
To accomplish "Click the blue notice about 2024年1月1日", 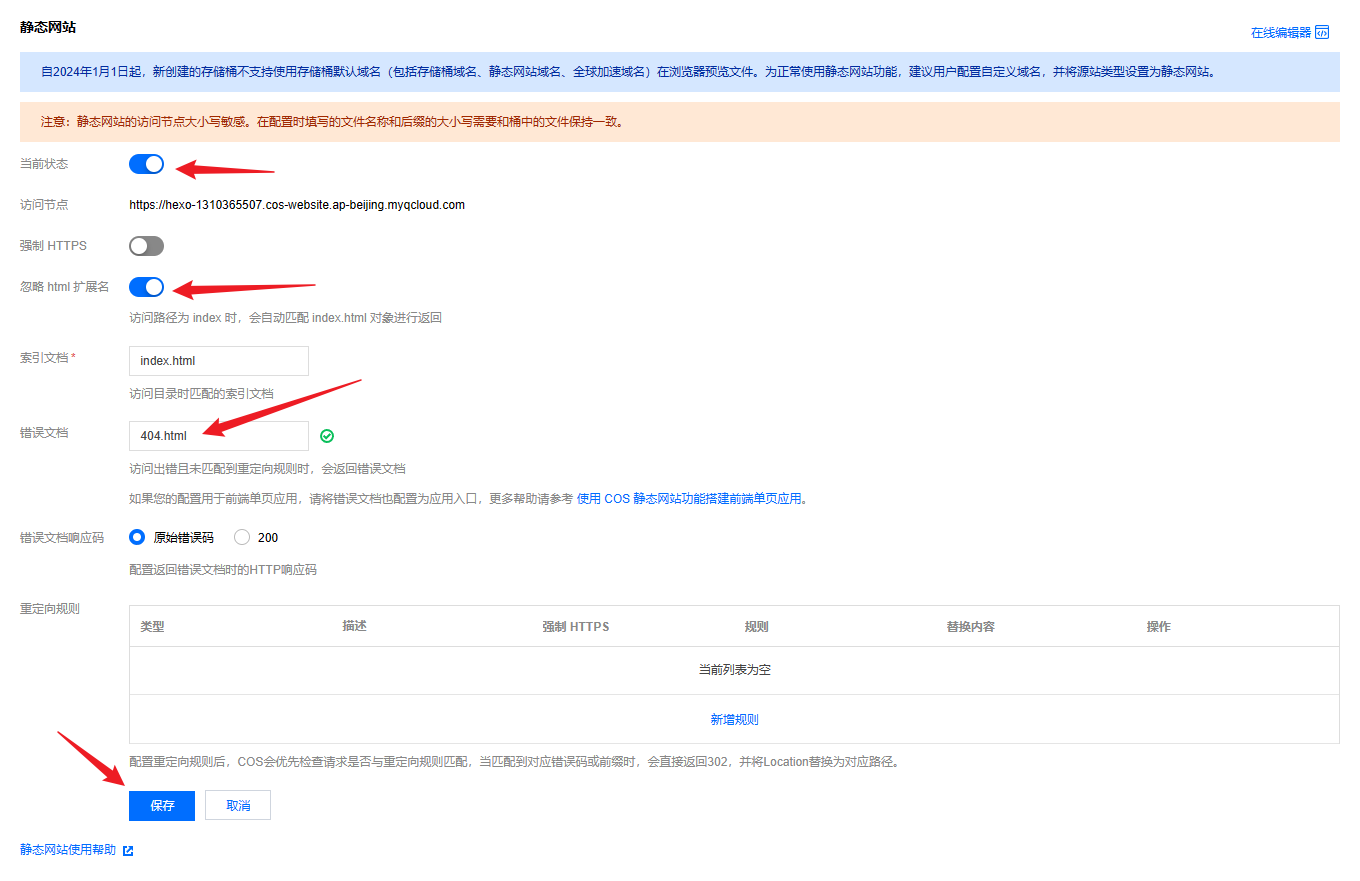I will [x=680, y=72].
